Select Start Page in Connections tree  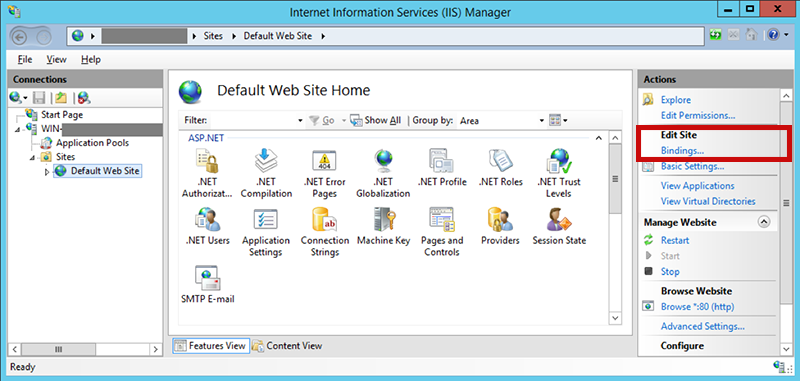(x=62, y=115)
